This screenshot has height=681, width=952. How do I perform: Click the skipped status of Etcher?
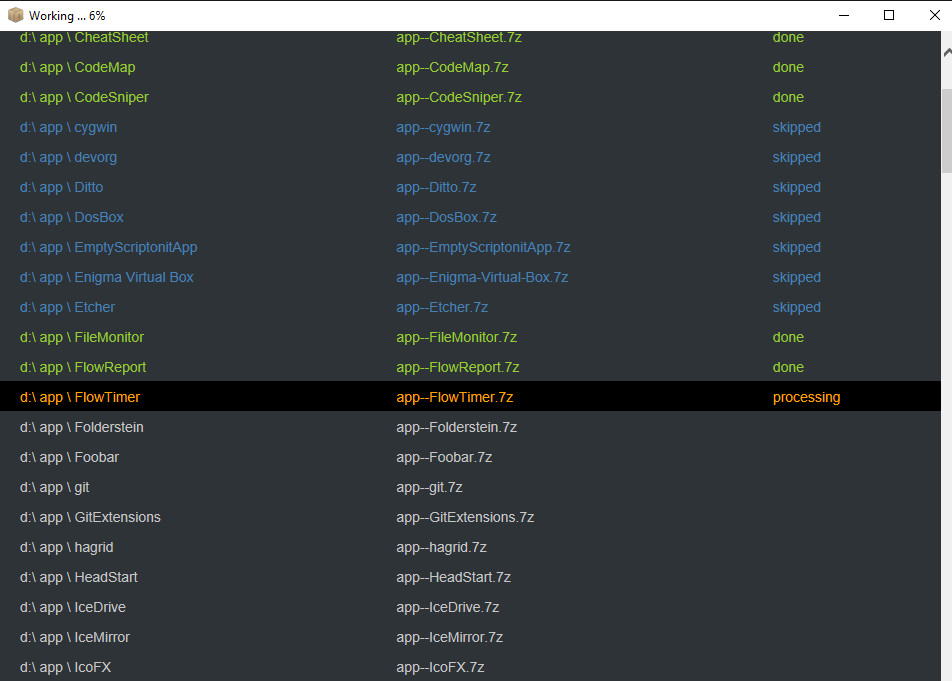point(797,308)
